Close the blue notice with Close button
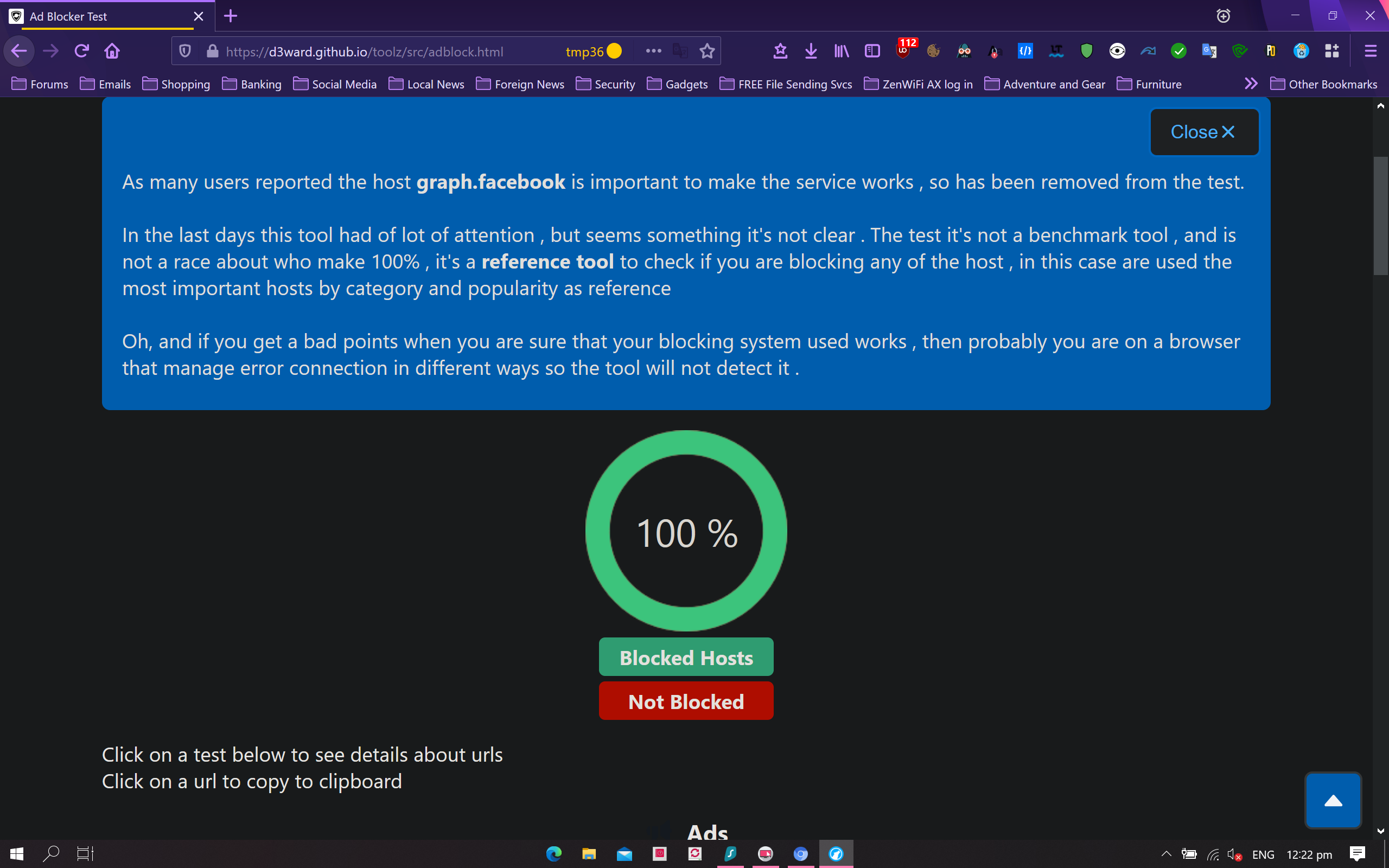Viewport: 1389px width, 868px height. click(1203, 132)
